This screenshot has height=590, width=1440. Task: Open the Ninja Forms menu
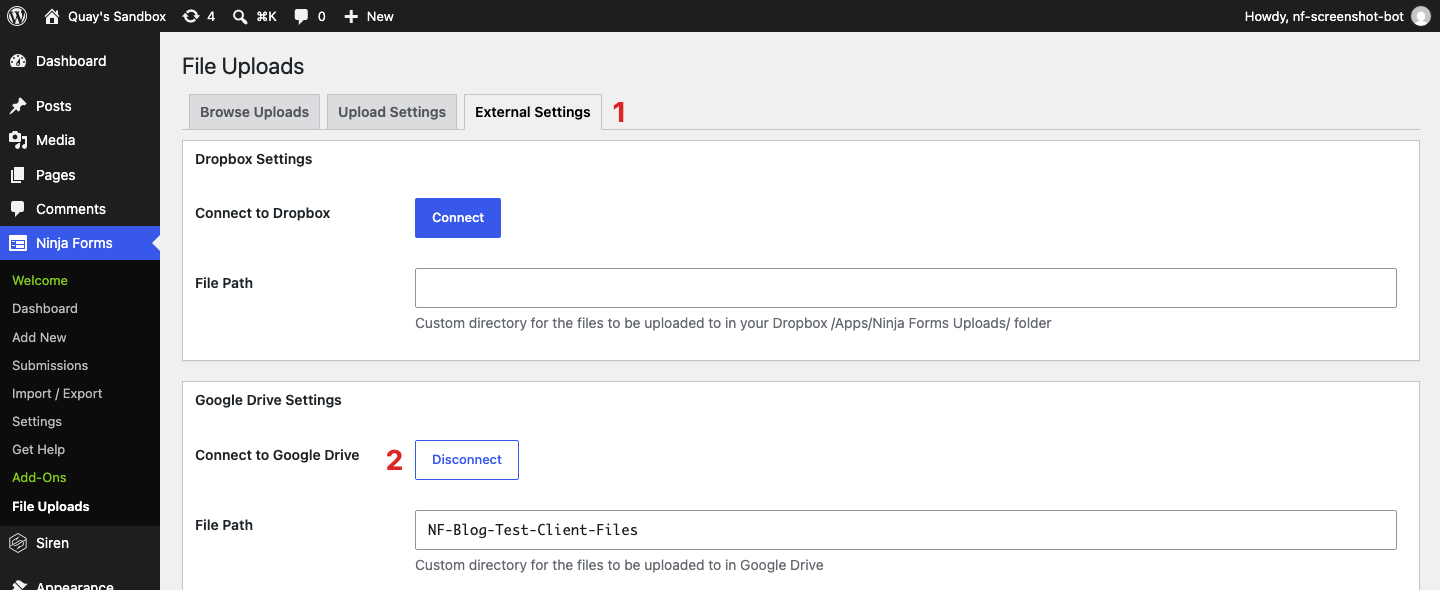(x=80, y=243)
